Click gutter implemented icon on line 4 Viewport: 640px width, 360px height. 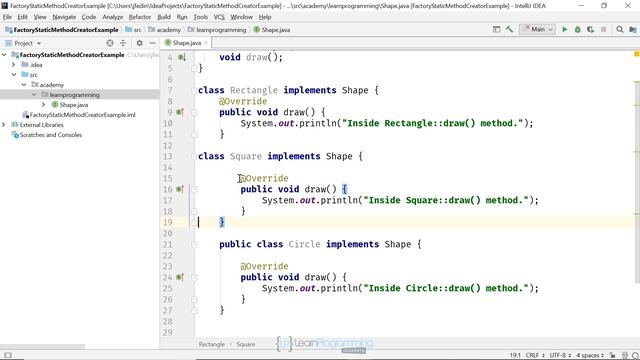pyautogui.click(x=181, y=58)
